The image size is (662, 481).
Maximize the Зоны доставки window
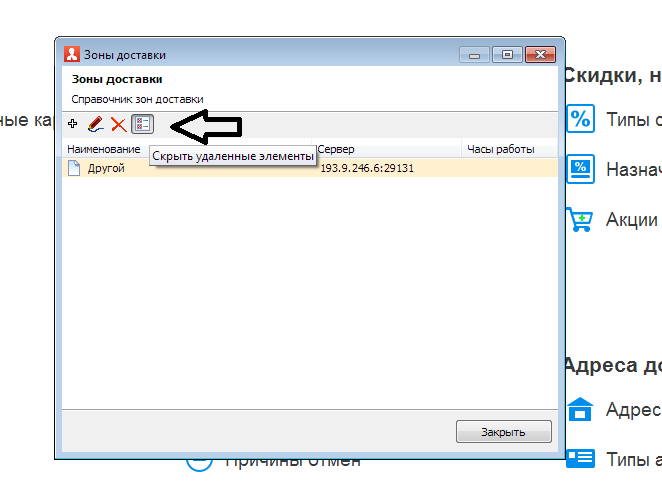pyautogui.click(x=507, y=54)
